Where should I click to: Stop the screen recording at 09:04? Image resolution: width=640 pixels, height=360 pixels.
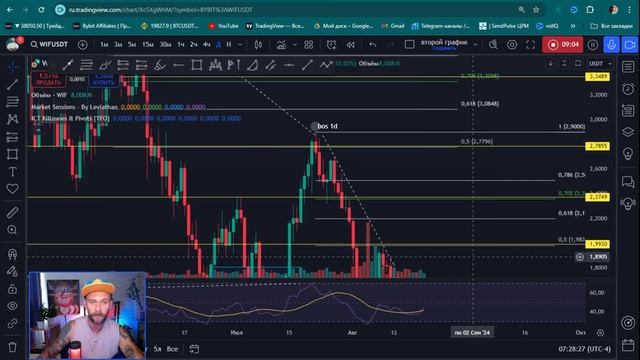pos(563,44)
